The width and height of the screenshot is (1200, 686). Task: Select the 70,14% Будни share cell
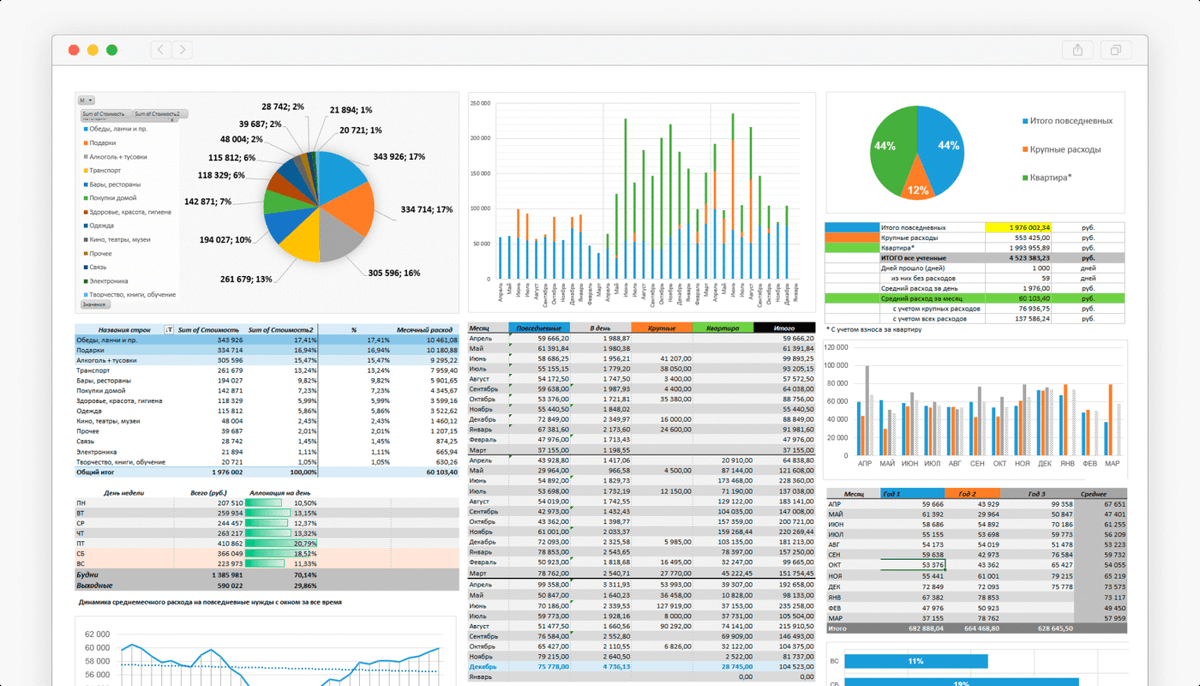305,575
